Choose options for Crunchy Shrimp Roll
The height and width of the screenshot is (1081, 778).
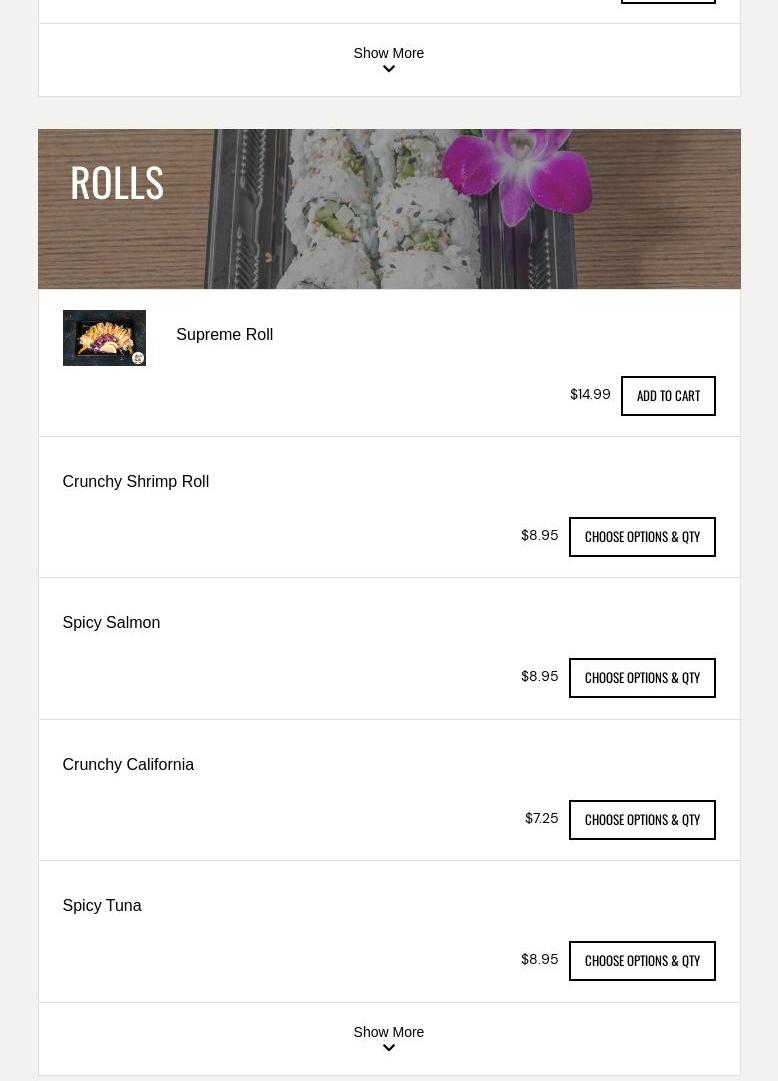coord(641,537)
